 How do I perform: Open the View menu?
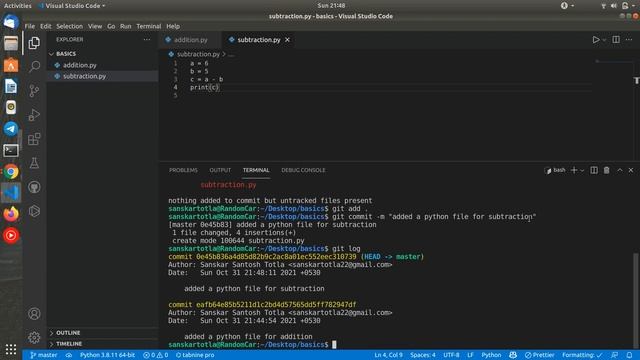95,26
